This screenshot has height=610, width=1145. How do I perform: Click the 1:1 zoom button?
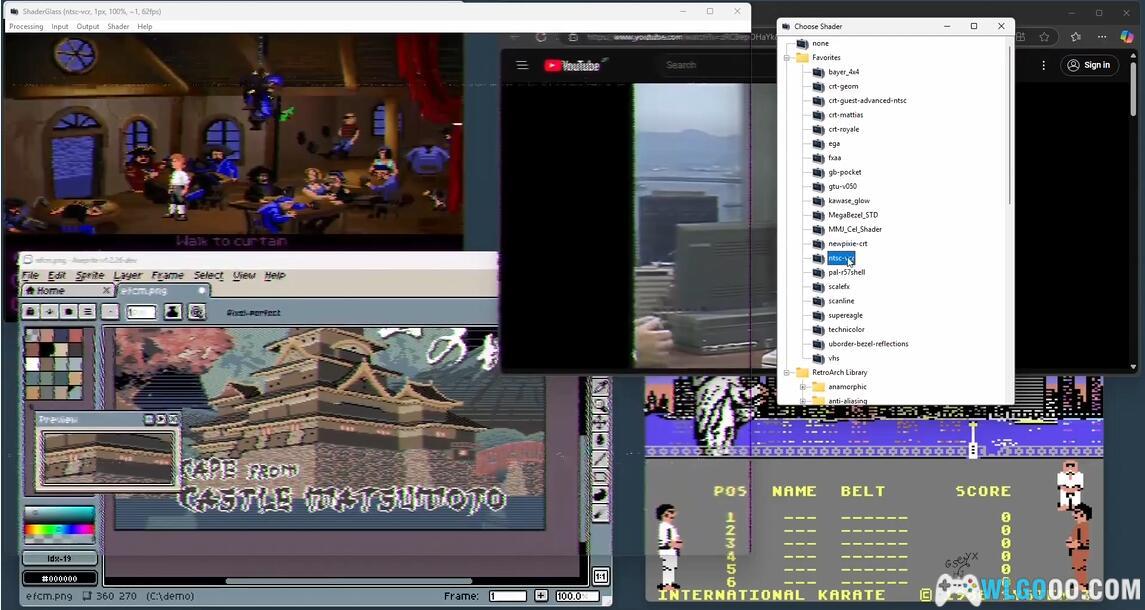click(600, 576)
